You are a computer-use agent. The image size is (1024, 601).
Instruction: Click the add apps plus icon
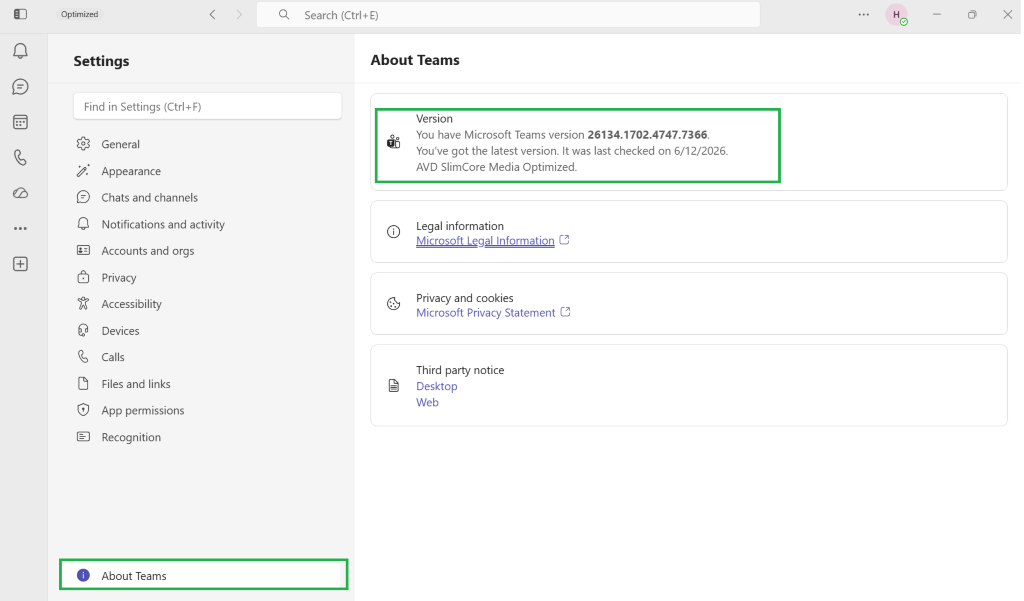[20, 264]
